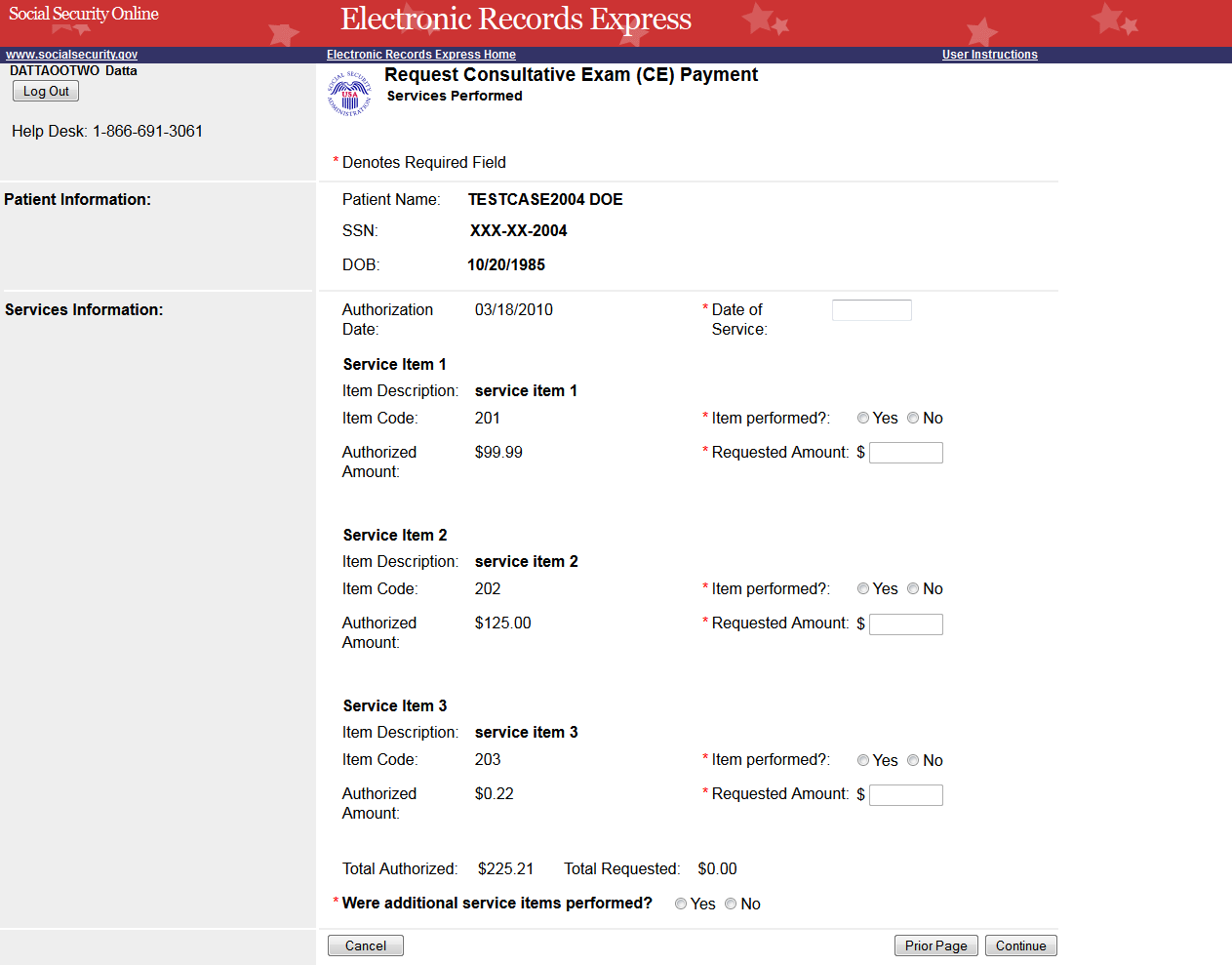Select Yes for additional service items performed

pos(681,905)
